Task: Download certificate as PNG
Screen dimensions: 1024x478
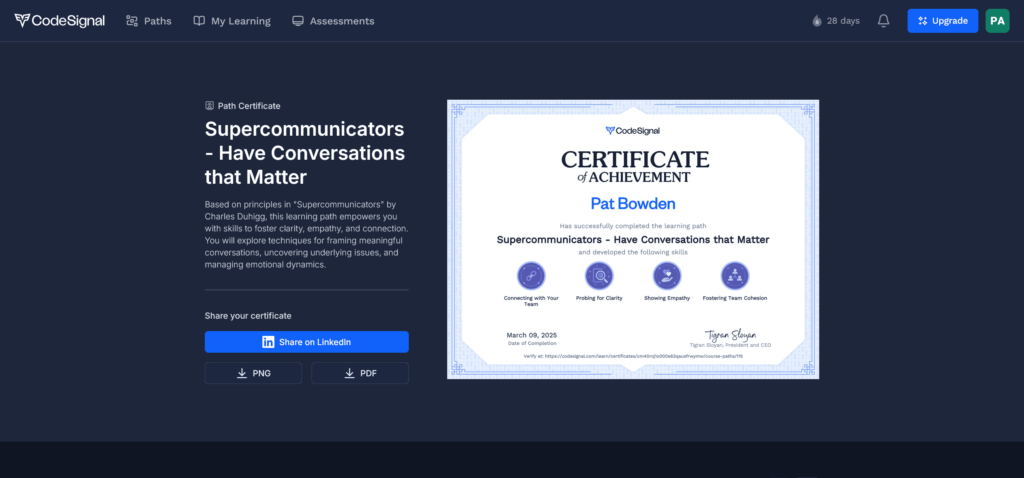Action: 253,373
